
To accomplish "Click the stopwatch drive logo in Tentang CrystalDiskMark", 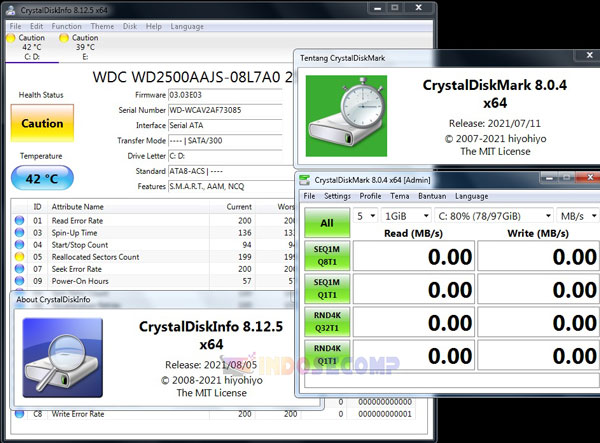I will (346, 116).
